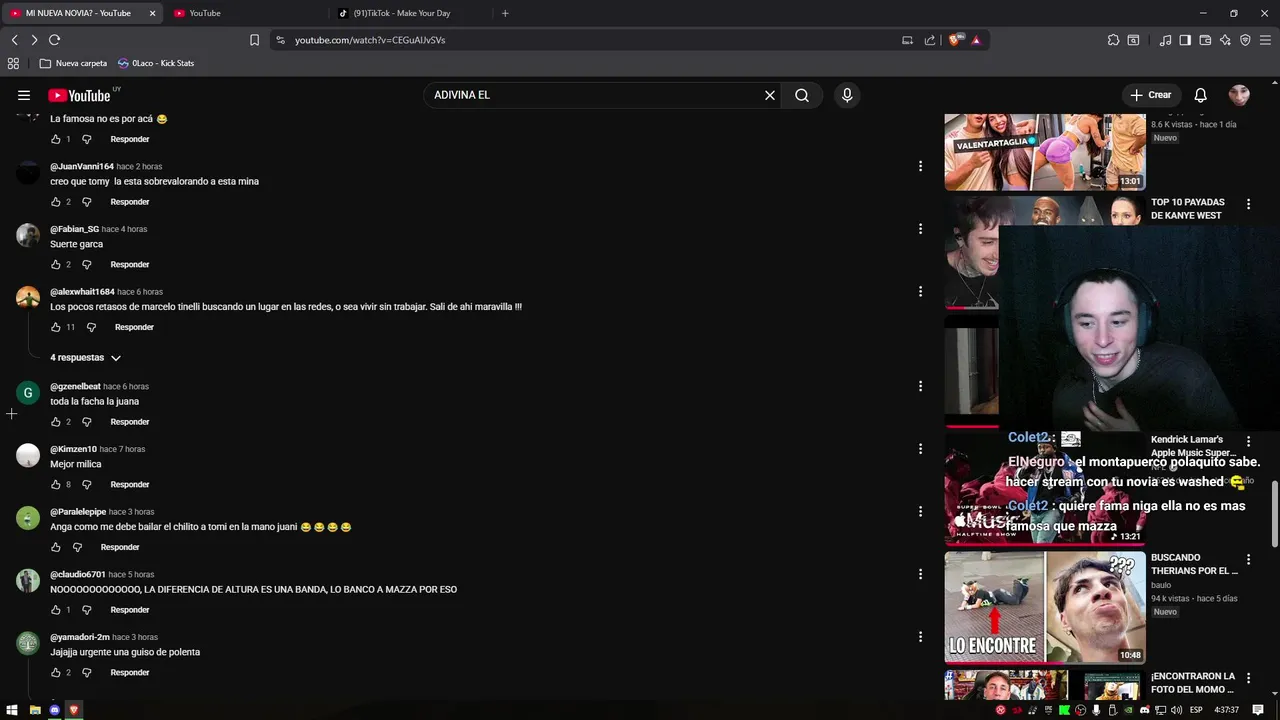Screen dimensions: 1280x720
Task: Open File Explorer from taskbar
Action: pos(35,710)
